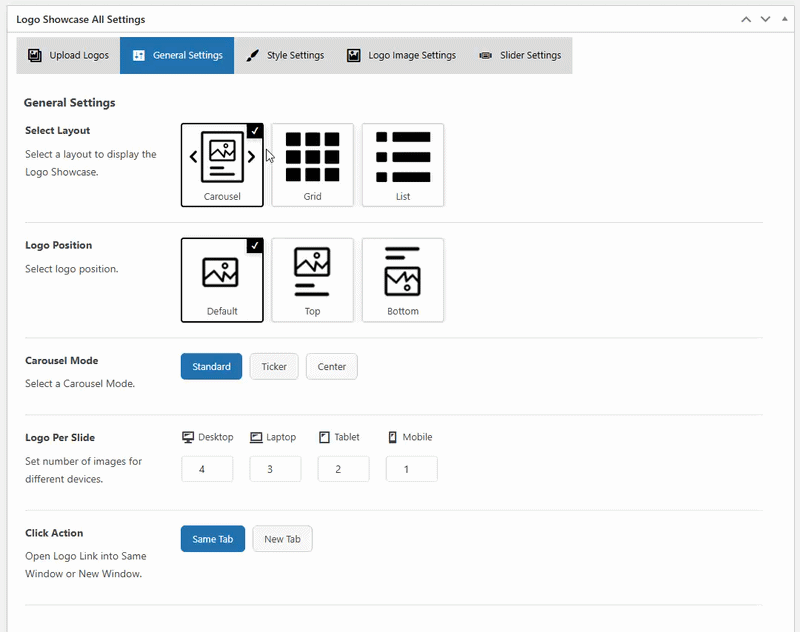The width and height of the screenshot is (800, 632).
Task: Switch to General Settings tab
Action: tap(177, 55)
